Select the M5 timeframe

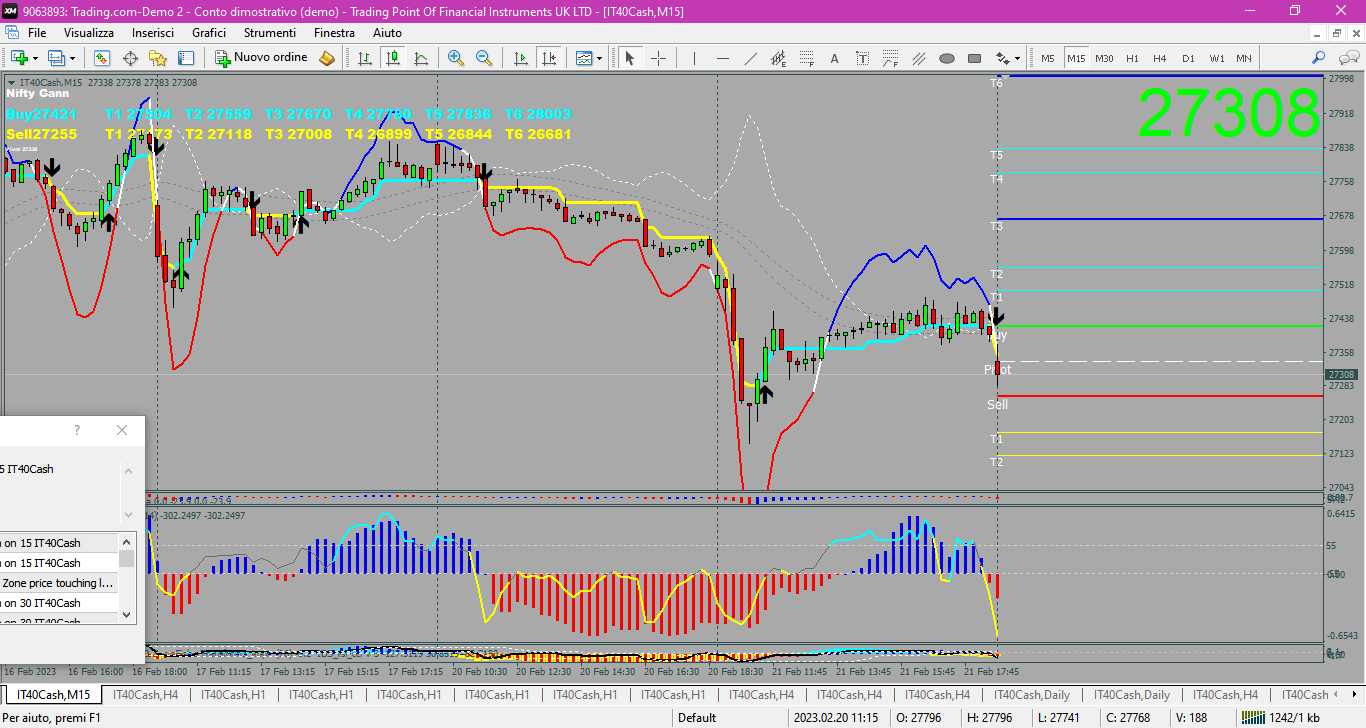[x=1048, y=58]
